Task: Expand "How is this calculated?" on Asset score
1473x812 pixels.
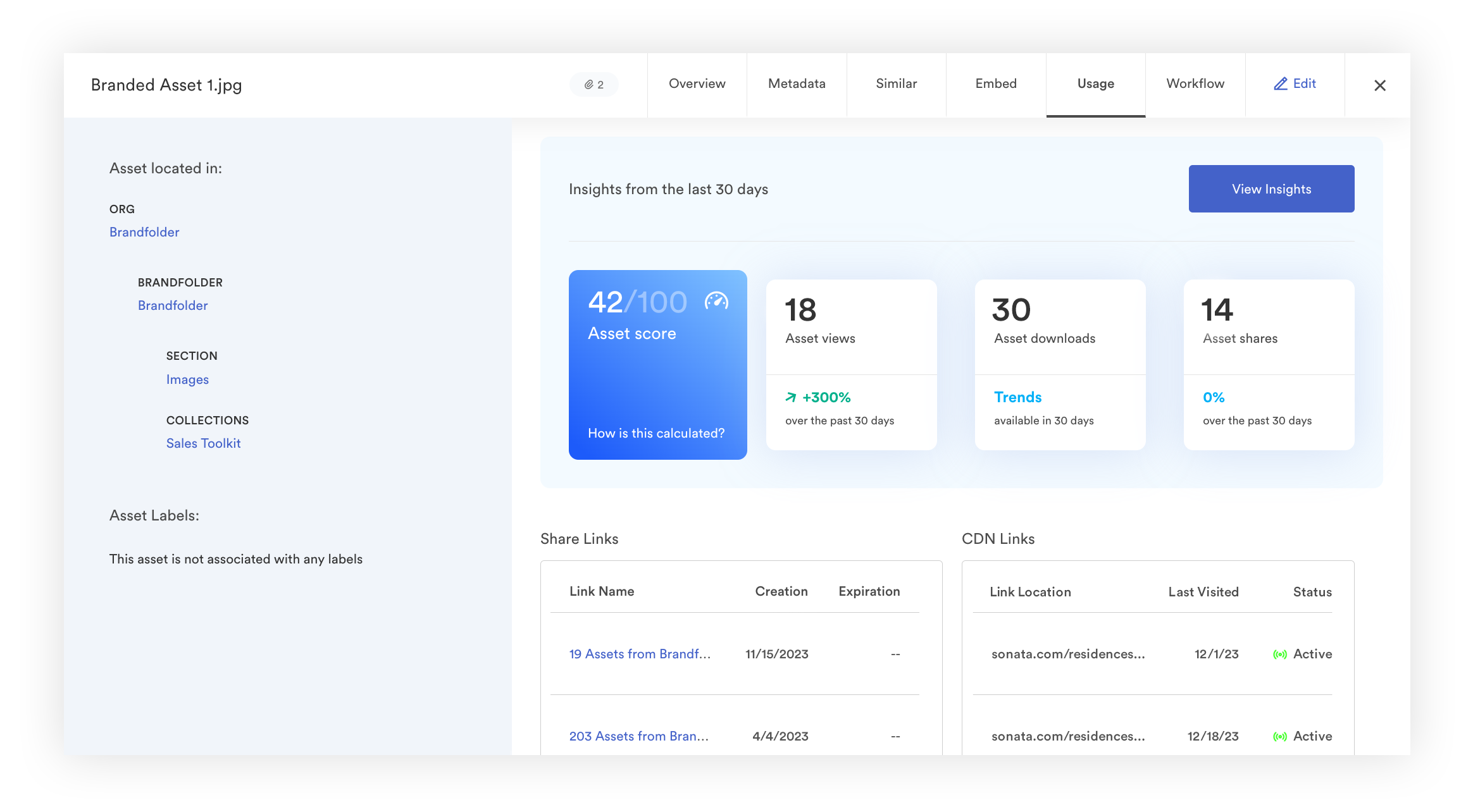Action: 656,433
